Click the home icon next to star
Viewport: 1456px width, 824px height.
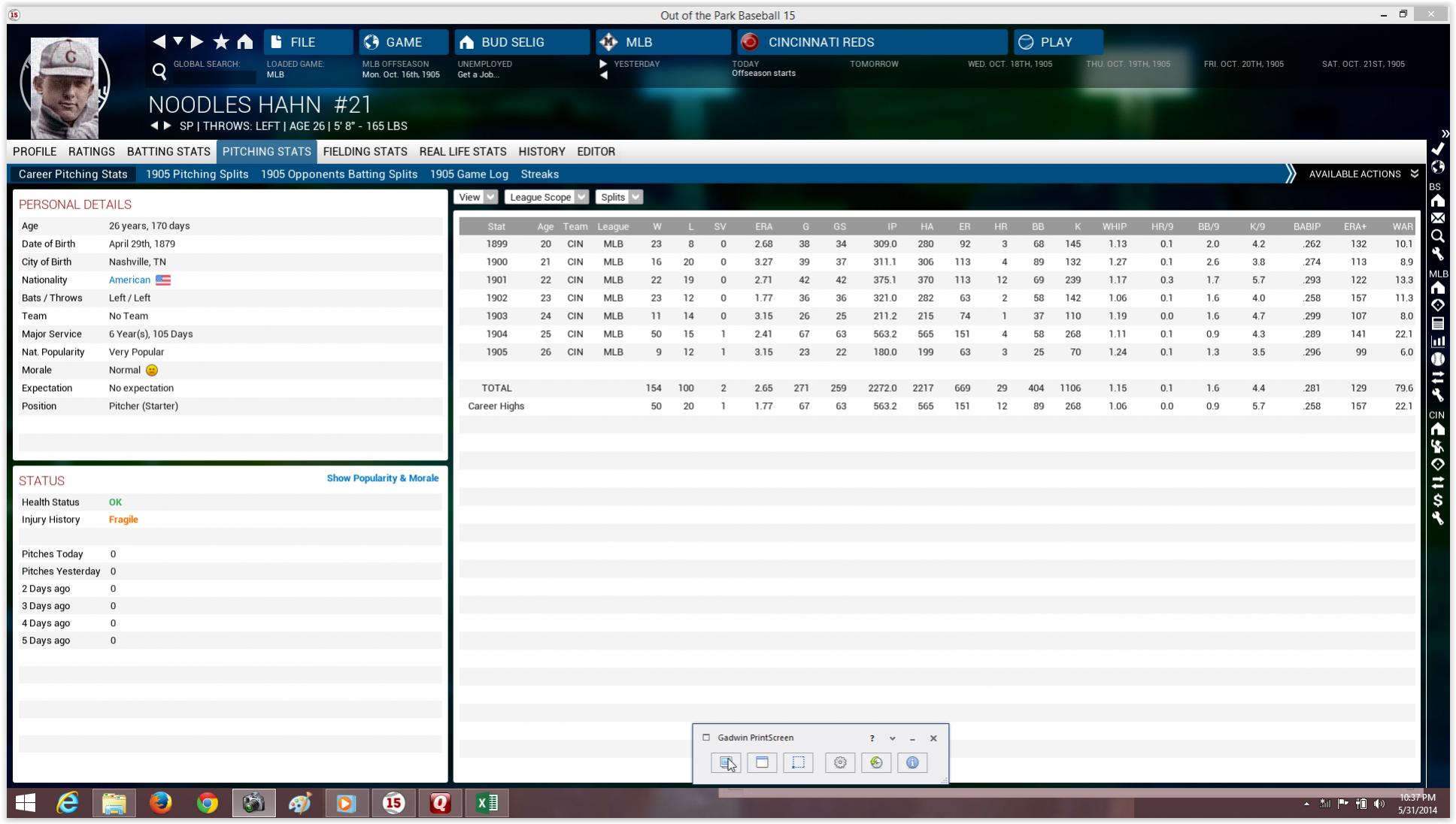pyautogui.click(x=245, y=42)
